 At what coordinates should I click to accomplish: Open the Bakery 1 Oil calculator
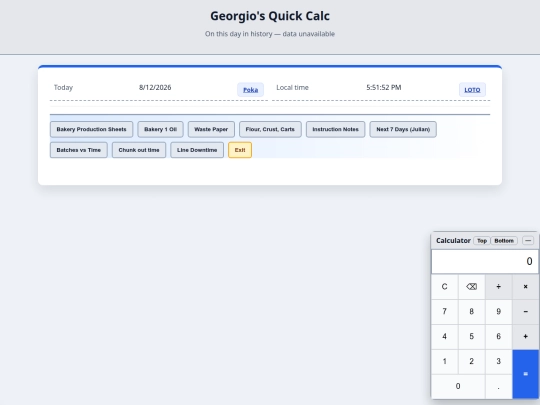coord(160,129)
